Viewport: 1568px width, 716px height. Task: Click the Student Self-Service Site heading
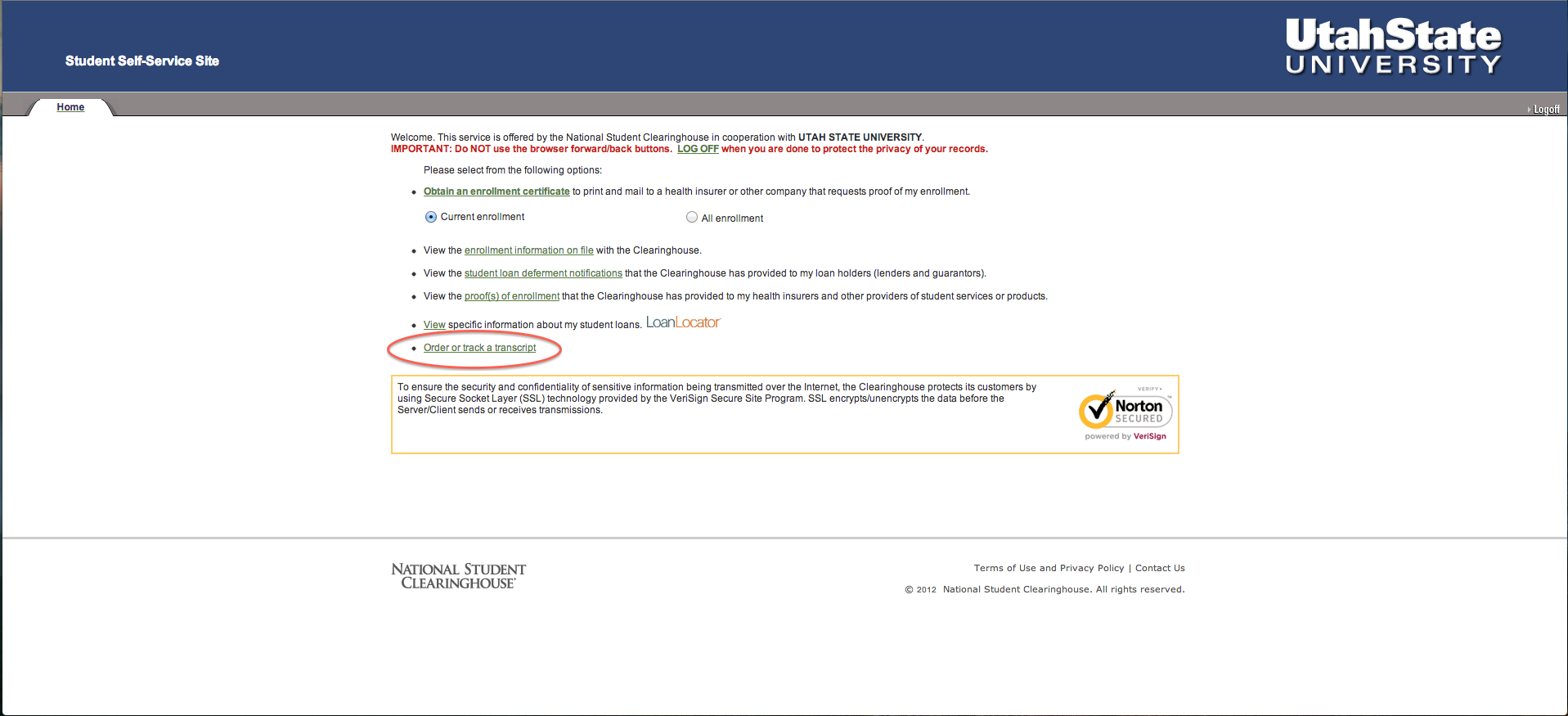[142, 61]
